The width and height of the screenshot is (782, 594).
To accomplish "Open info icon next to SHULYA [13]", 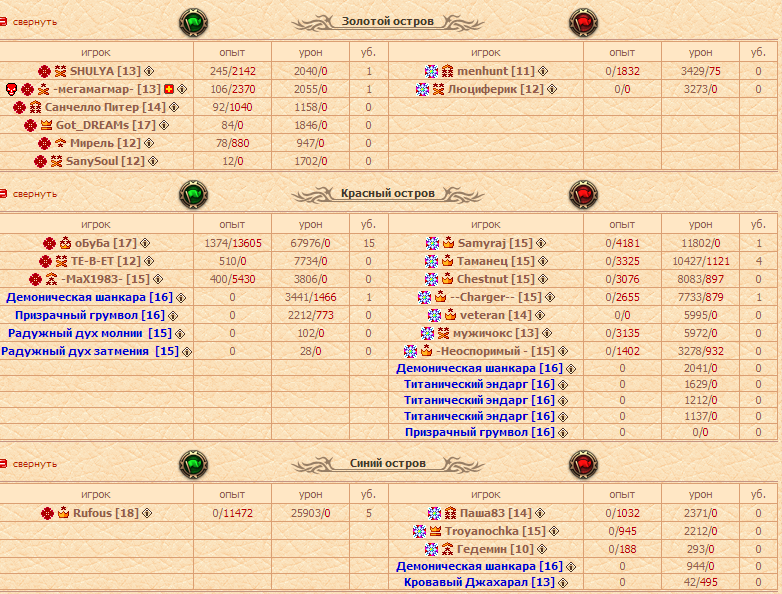I will point(149,71).
